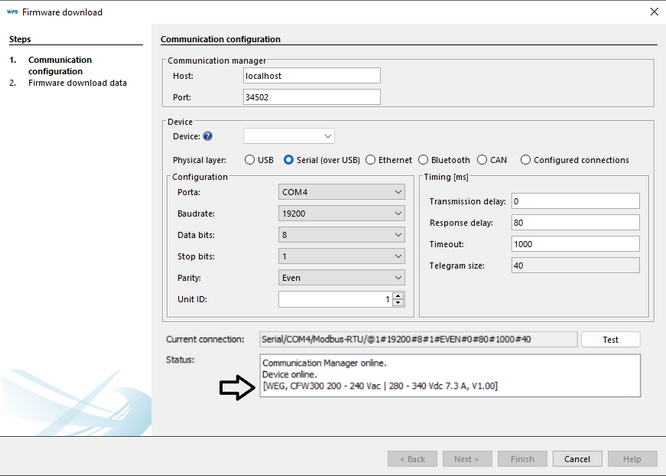Click the Response delay field

tap(574, 222)
